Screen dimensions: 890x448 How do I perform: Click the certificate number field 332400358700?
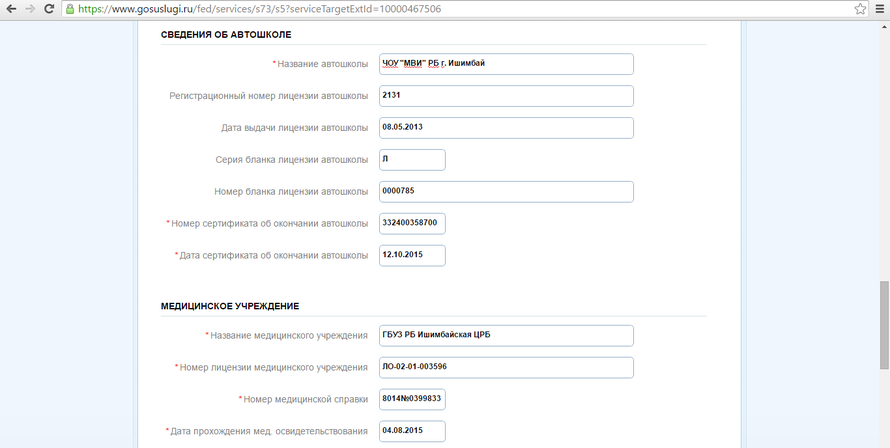pyautogui.click(x=412, y=223)
